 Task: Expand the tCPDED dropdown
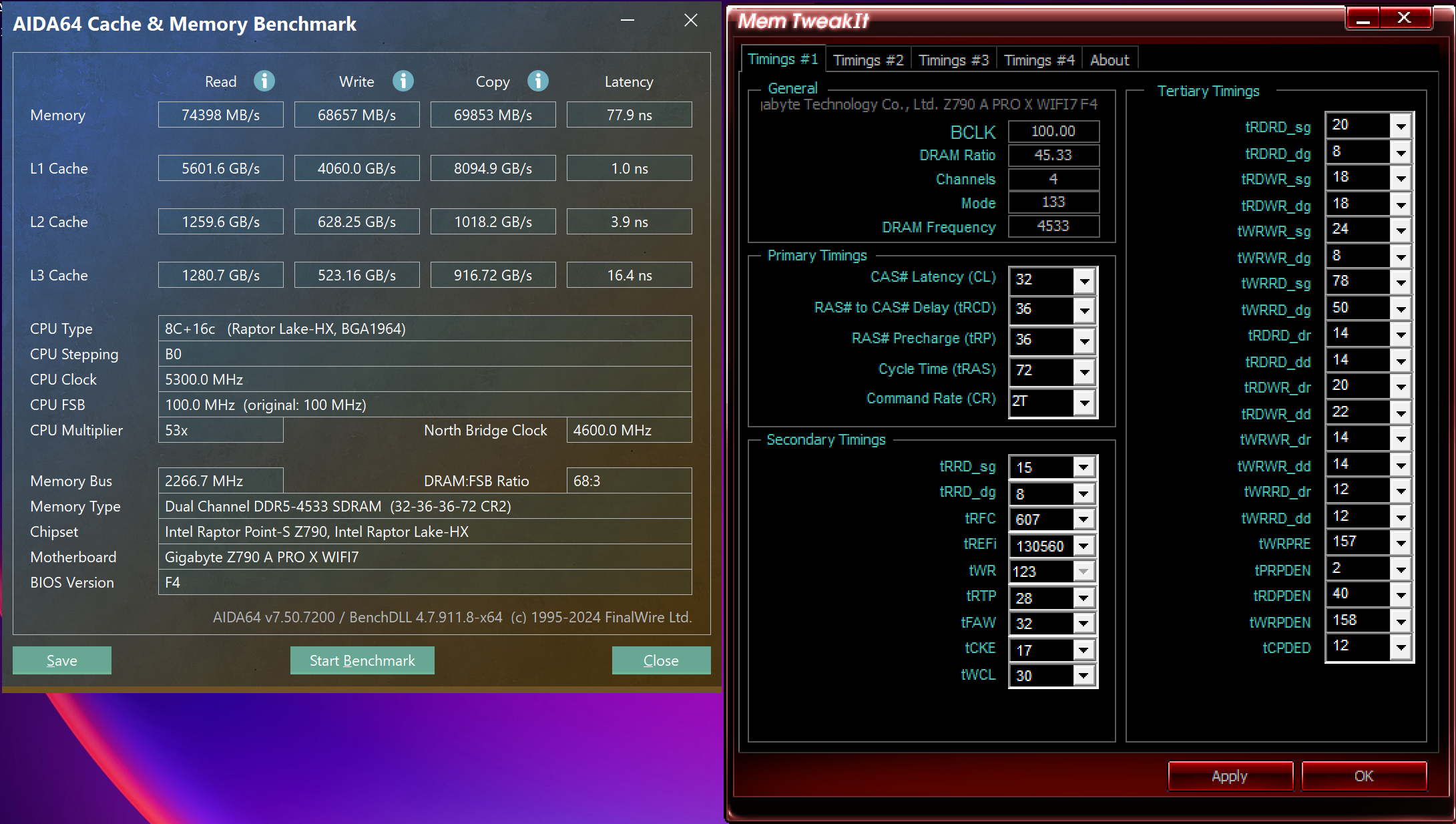1401,646
